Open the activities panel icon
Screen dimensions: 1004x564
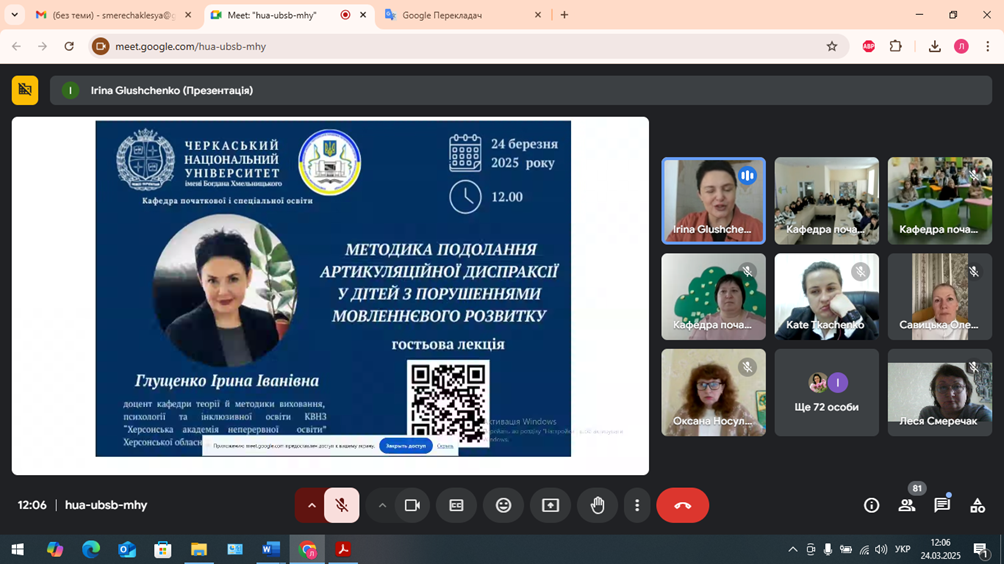point(977,506)
